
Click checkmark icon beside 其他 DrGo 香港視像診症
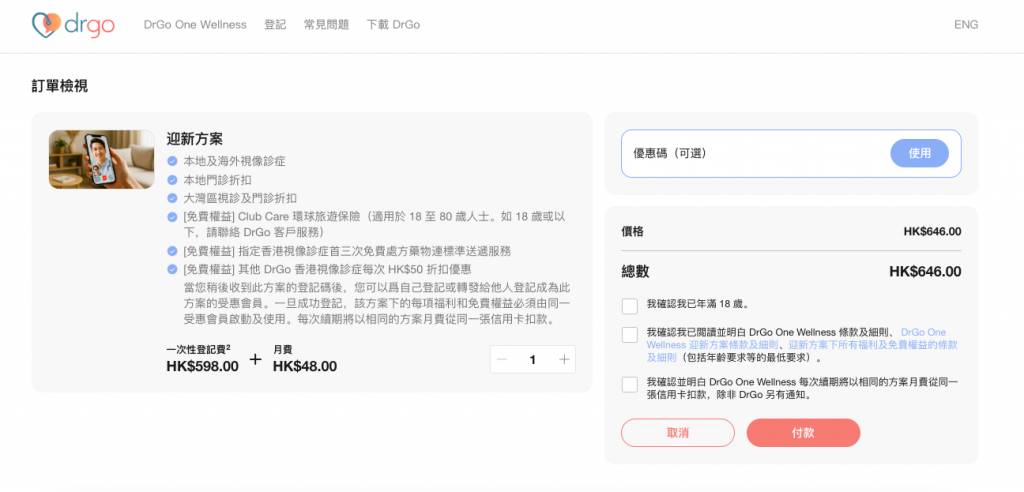pyautogui.click(x=173, y=270)
